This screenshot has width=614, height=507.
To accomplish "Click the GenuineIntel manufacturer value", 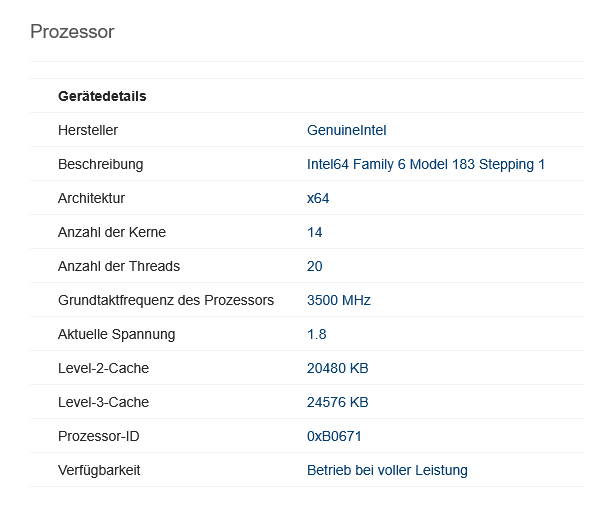I will pyautogui.click(x=346, y=130).
